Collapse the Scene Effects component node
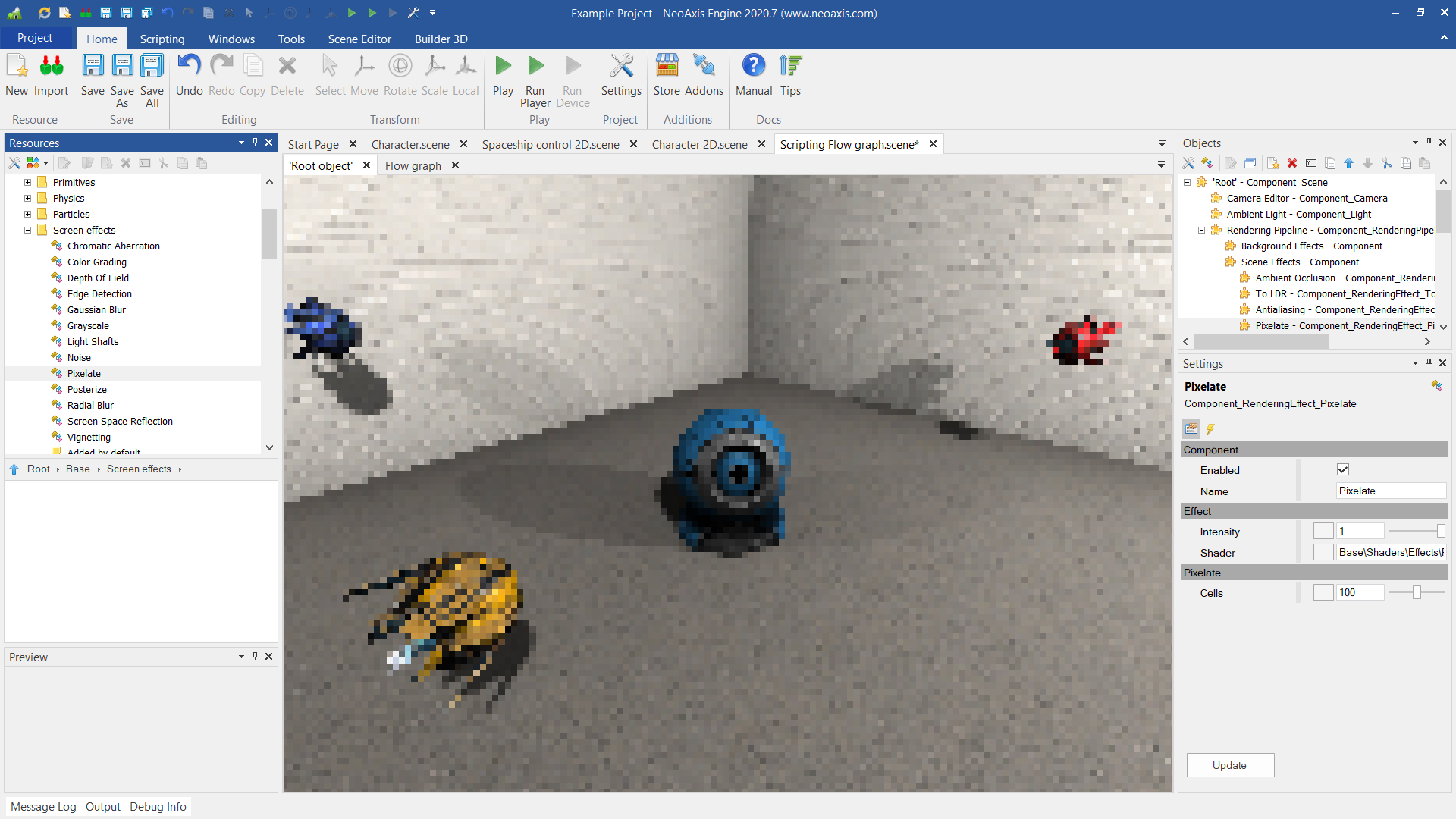The height and width of the screenshot is (819, 1456). 1216,262
